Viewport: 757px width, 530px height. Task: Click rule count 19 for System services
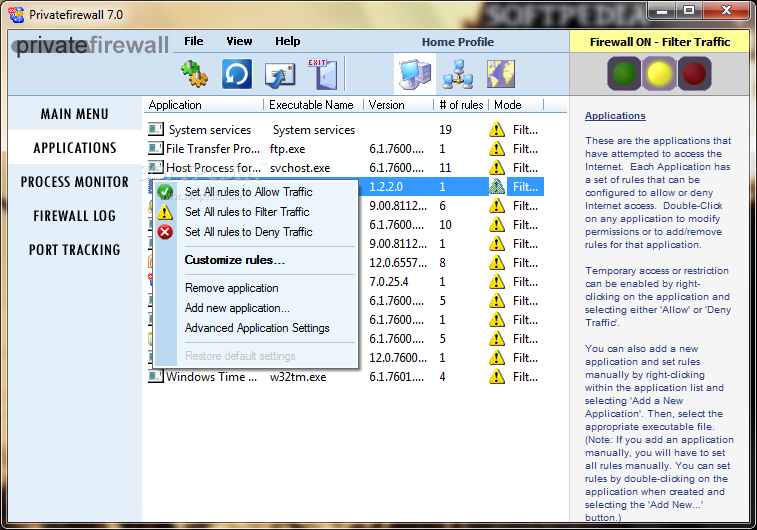(x=445, y=130)
